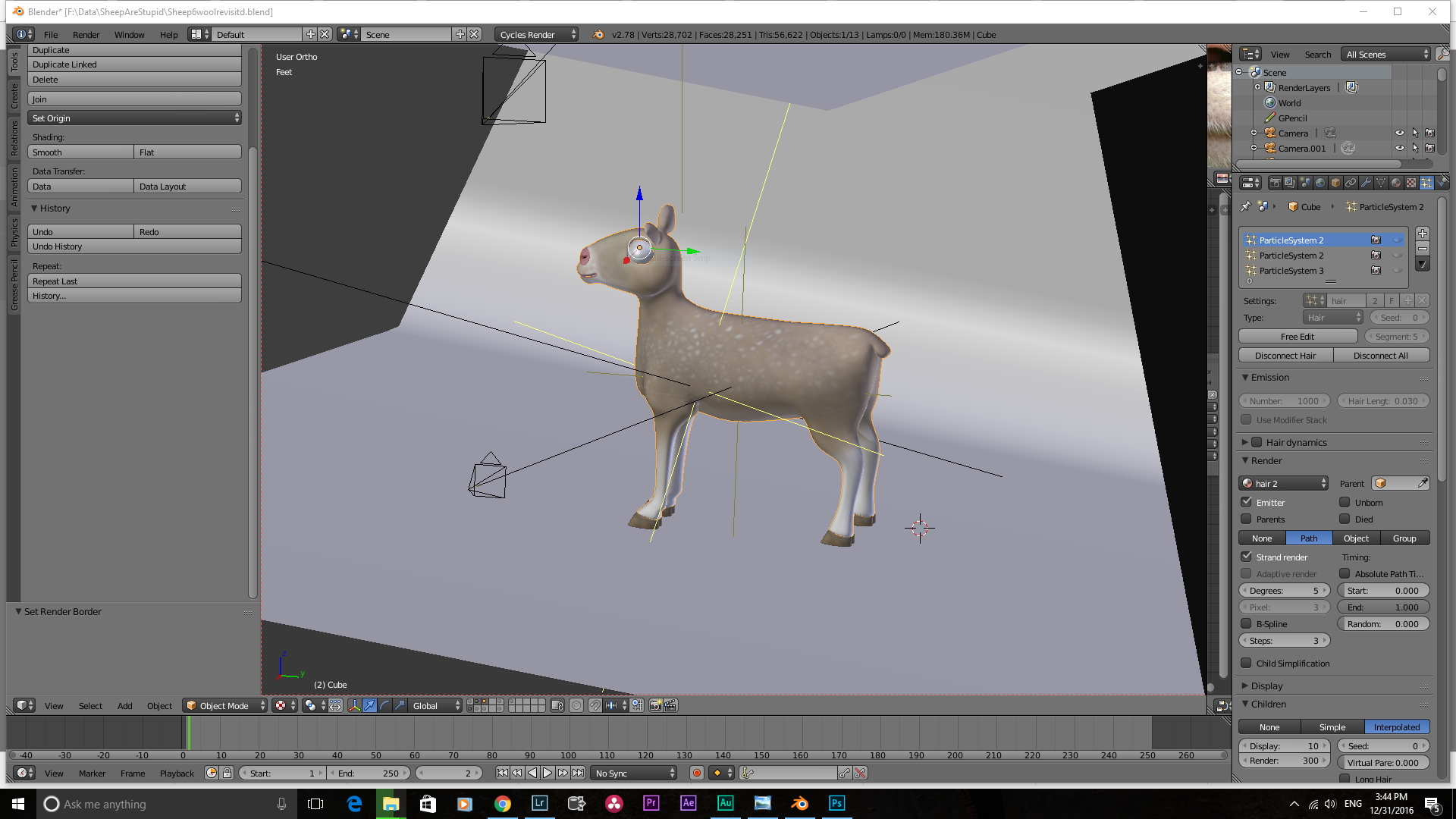Open the Render menu
The image size is (1456, 819).
click(x=86, y=34)
